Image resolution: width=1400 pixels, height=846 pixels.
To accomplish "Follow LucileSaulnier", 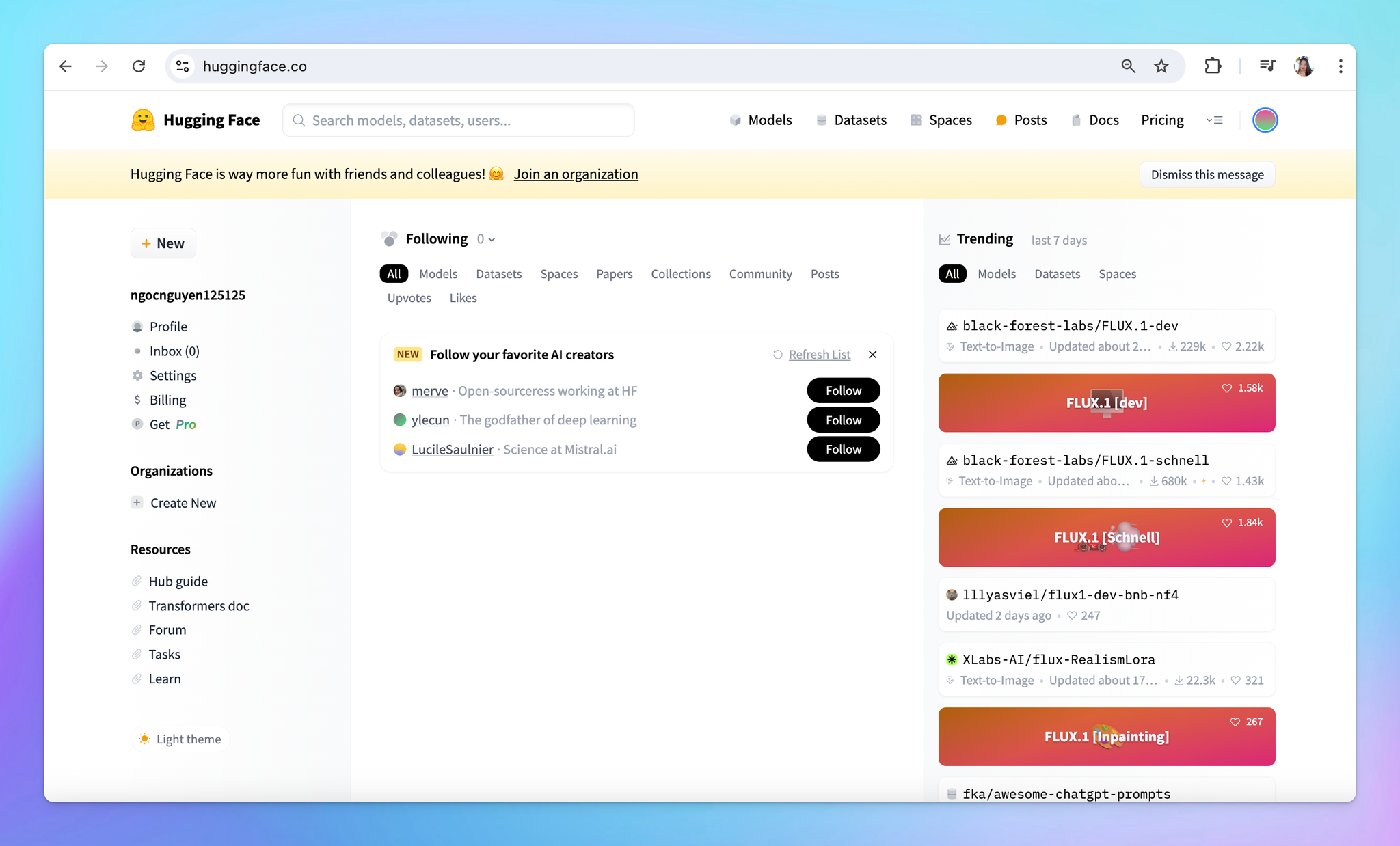I will coord(844,449).
